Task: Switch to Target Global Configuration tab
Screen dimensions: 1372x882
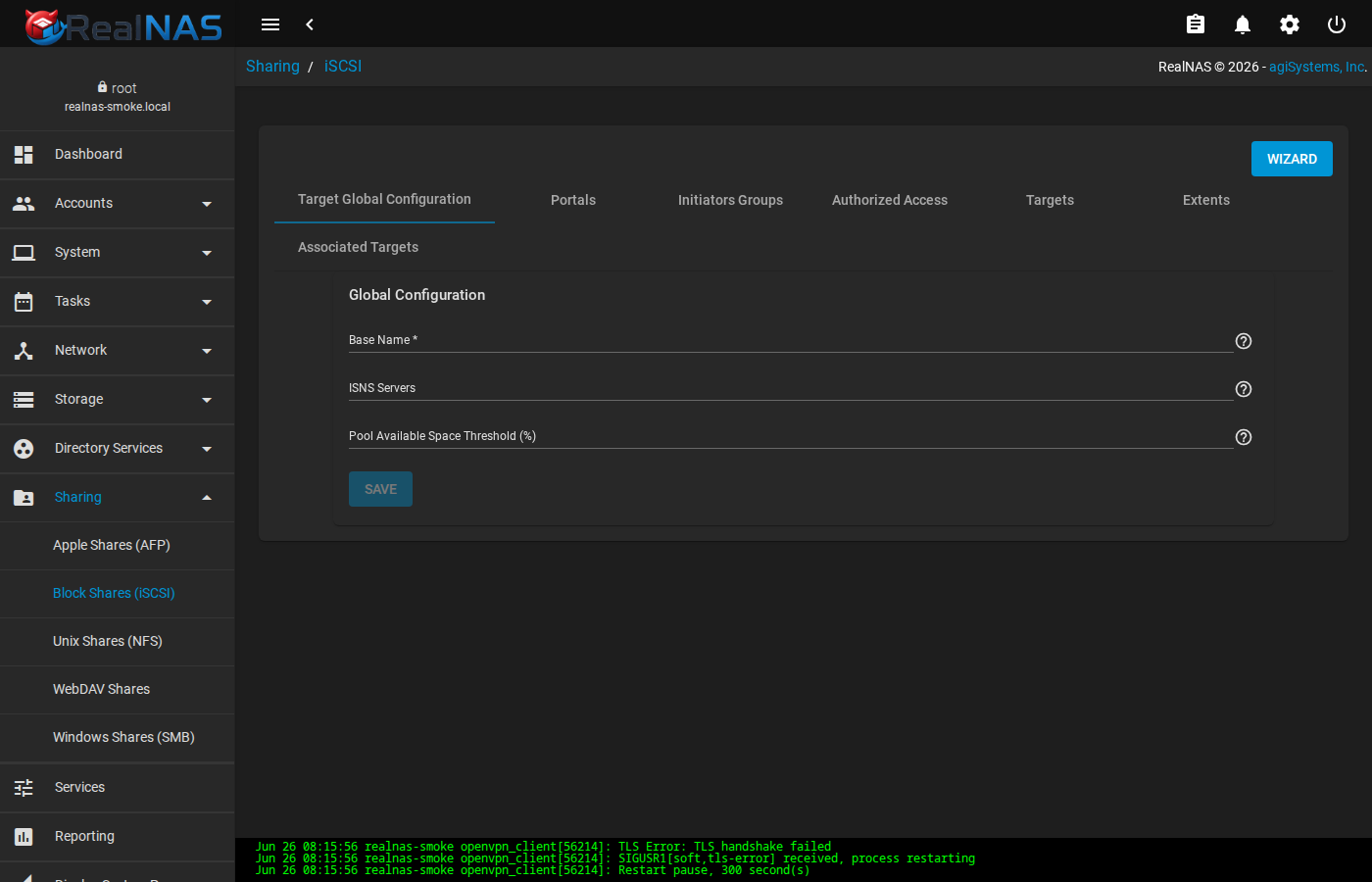Action: (x=384, y=199)
